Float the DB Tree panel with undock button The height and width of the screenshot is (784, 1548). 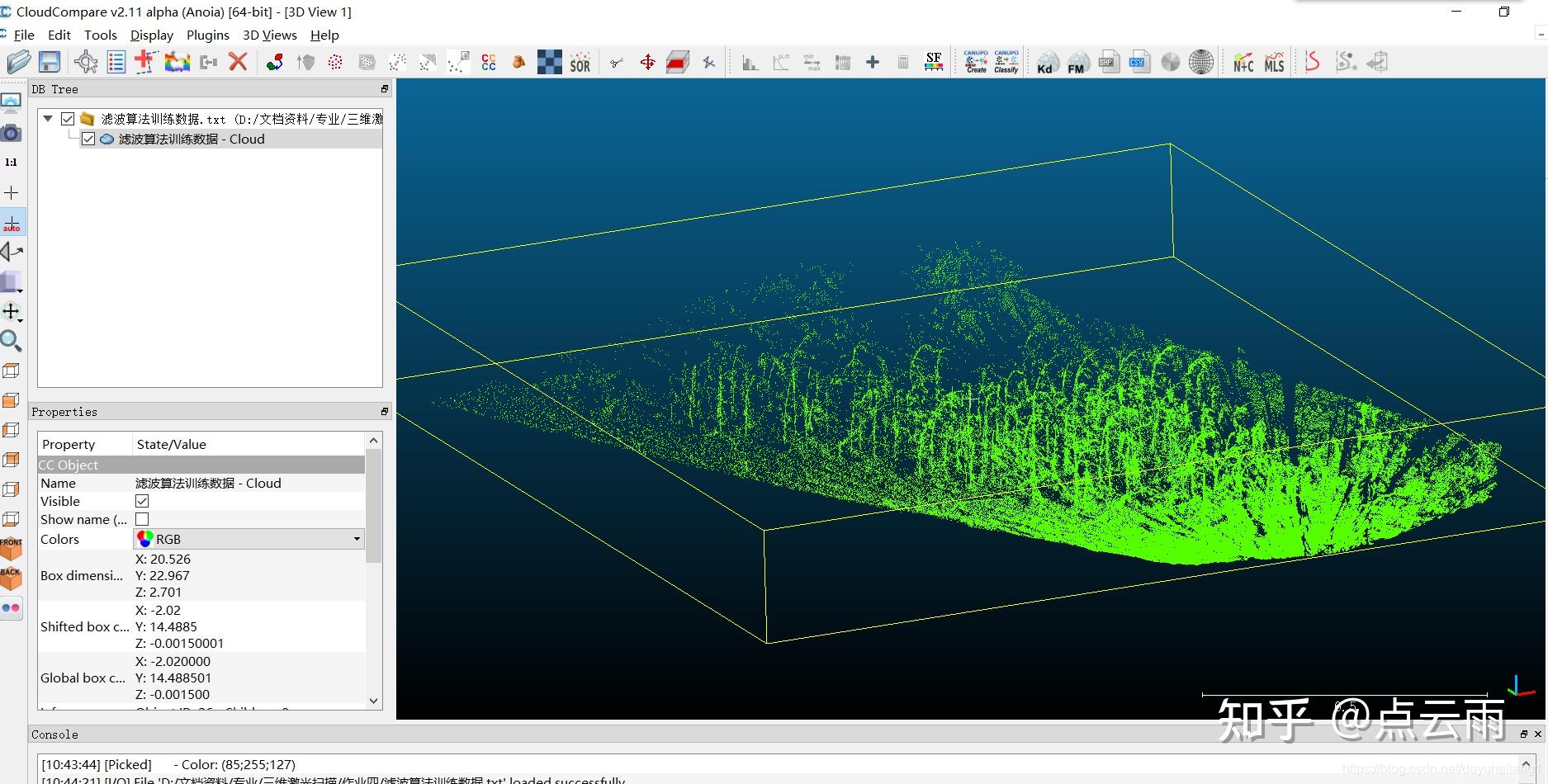tap(384, 89)
